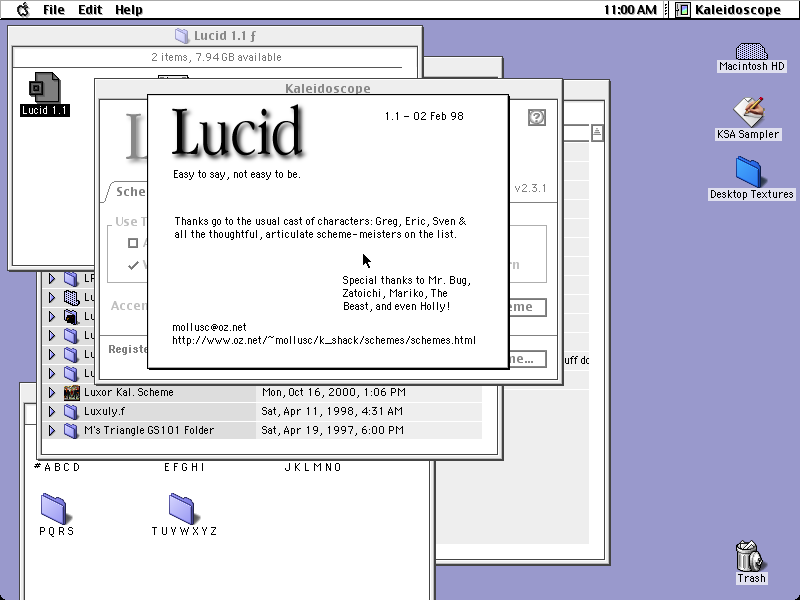
Task: Select the T U V W X Y Z folder icon
Action: coord(182,508)
